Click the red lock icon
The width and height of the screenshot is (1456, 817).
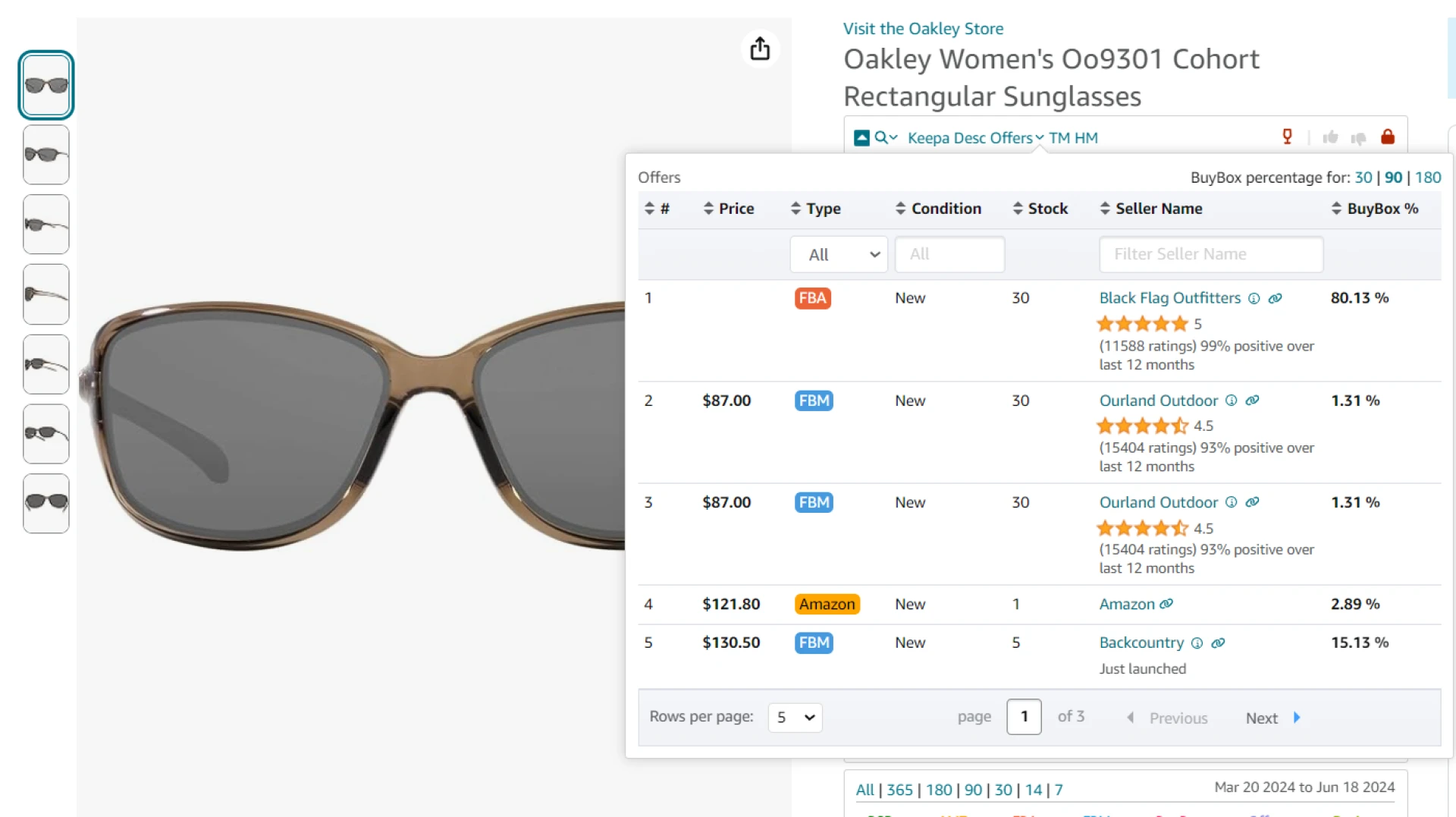coord(1387,137)
